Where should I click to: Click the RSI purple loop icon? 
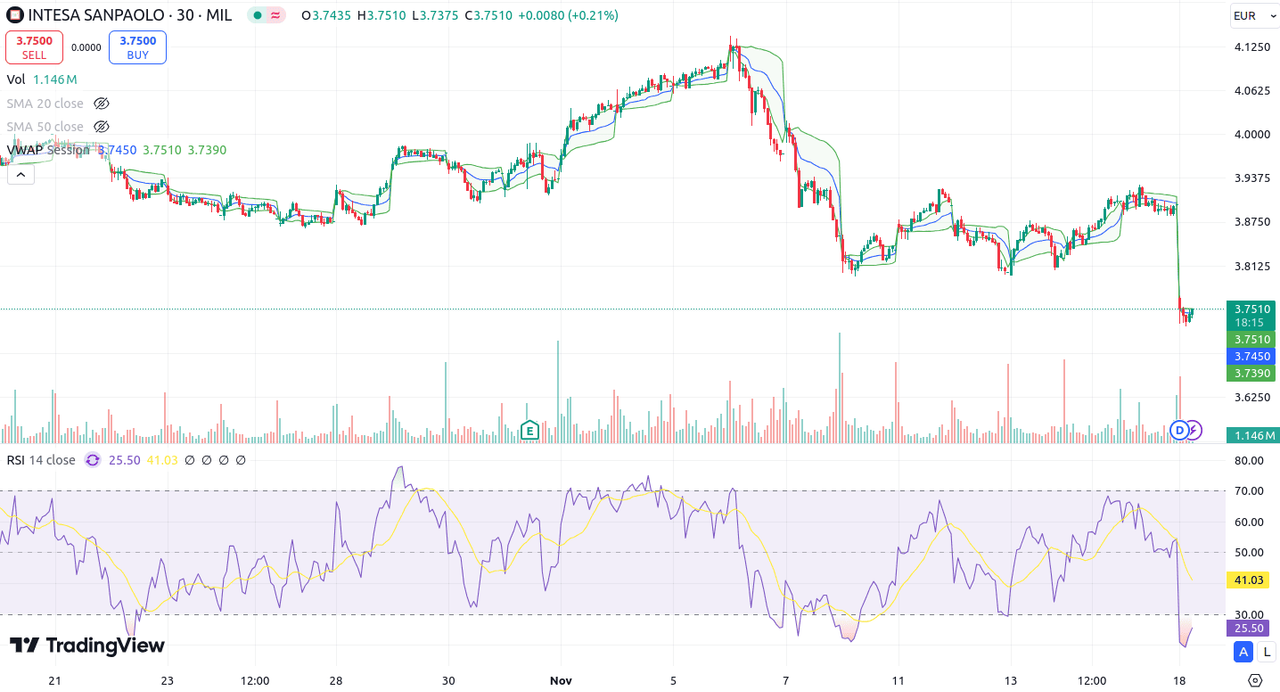[x=92, y=460]
